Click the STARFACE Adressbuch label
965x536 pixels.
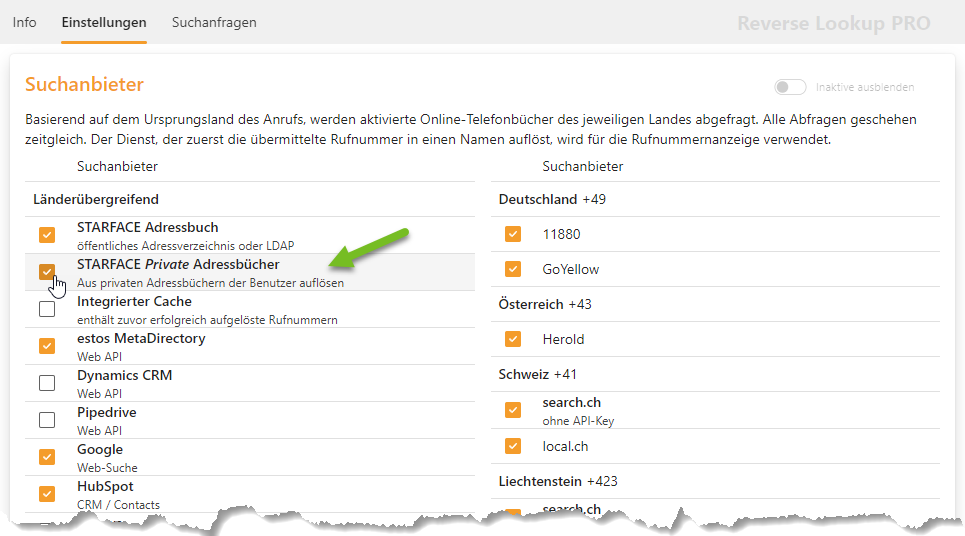click(148, 227)
